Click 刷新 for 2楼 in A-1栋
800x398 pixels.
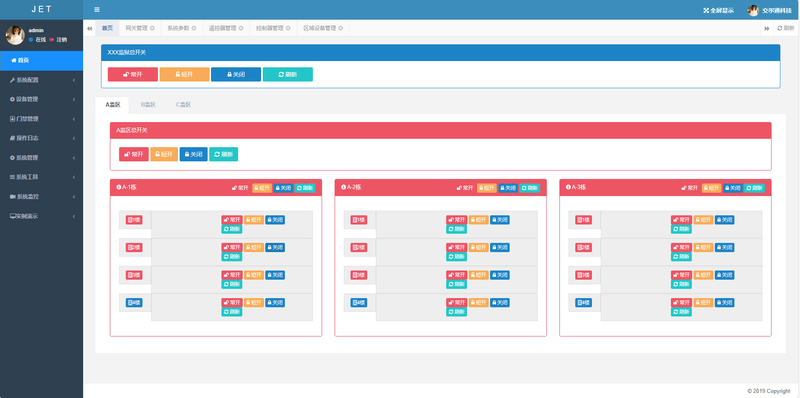click(232, 257)
